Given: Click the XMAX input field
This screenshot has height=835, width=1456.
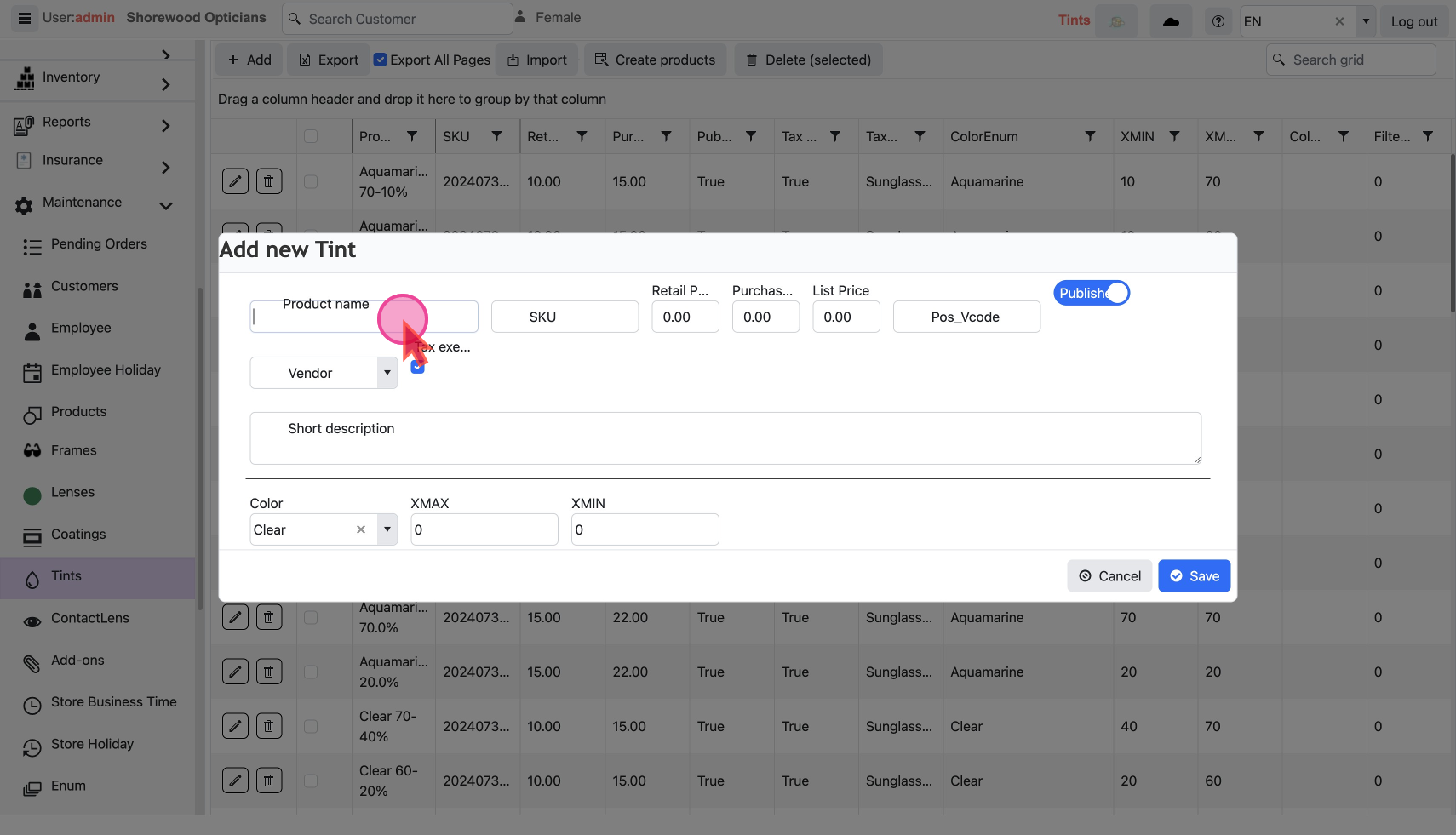Looking at the screenshot, I should [484, 529].
